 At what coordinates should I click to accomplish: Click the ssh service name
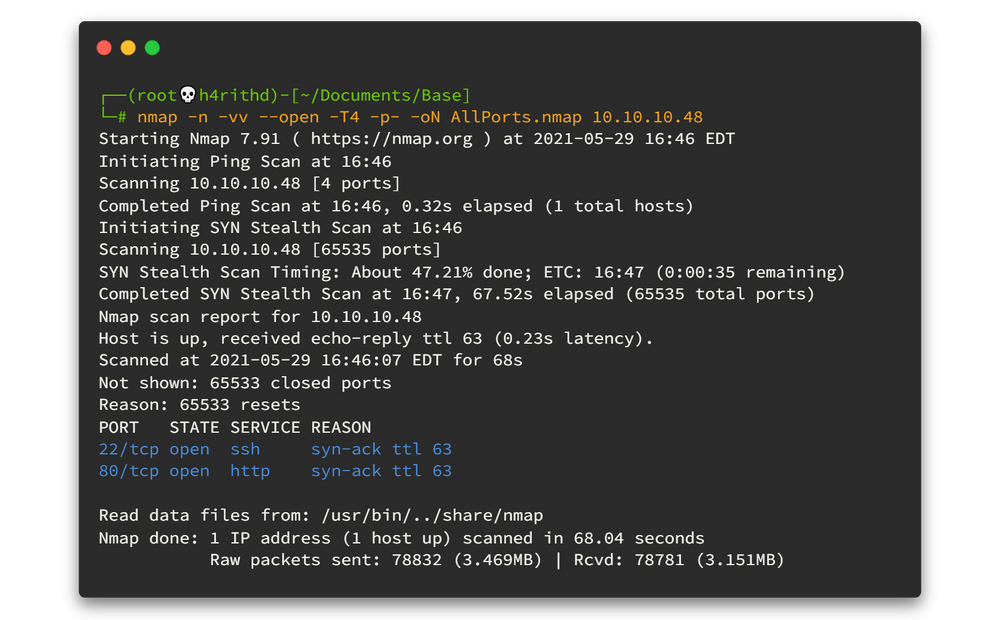pyautogui.click(x=245, y=449)
